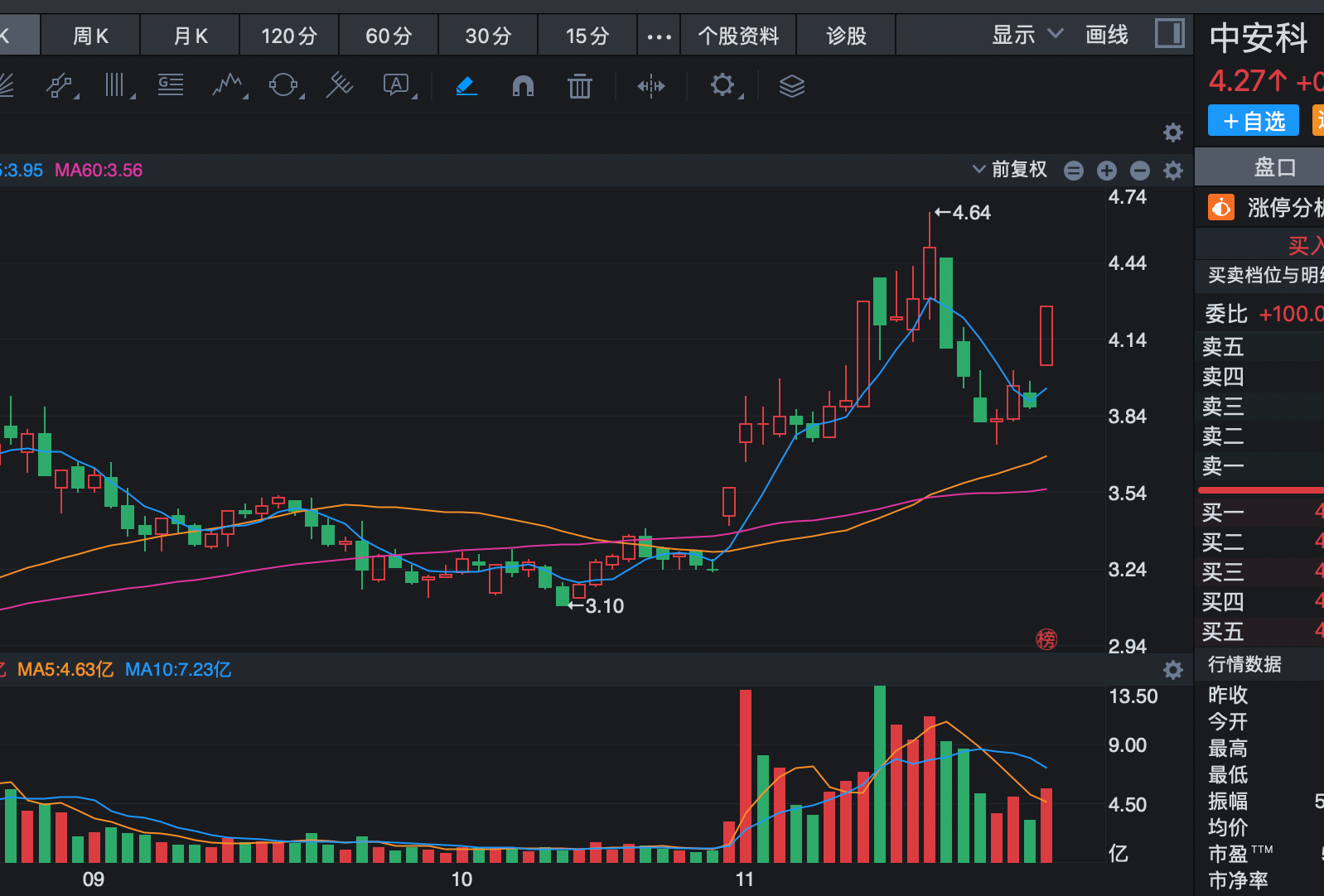1324x896 pixels.
Task: Select the 买三 order row
Action: [1260, 571]
